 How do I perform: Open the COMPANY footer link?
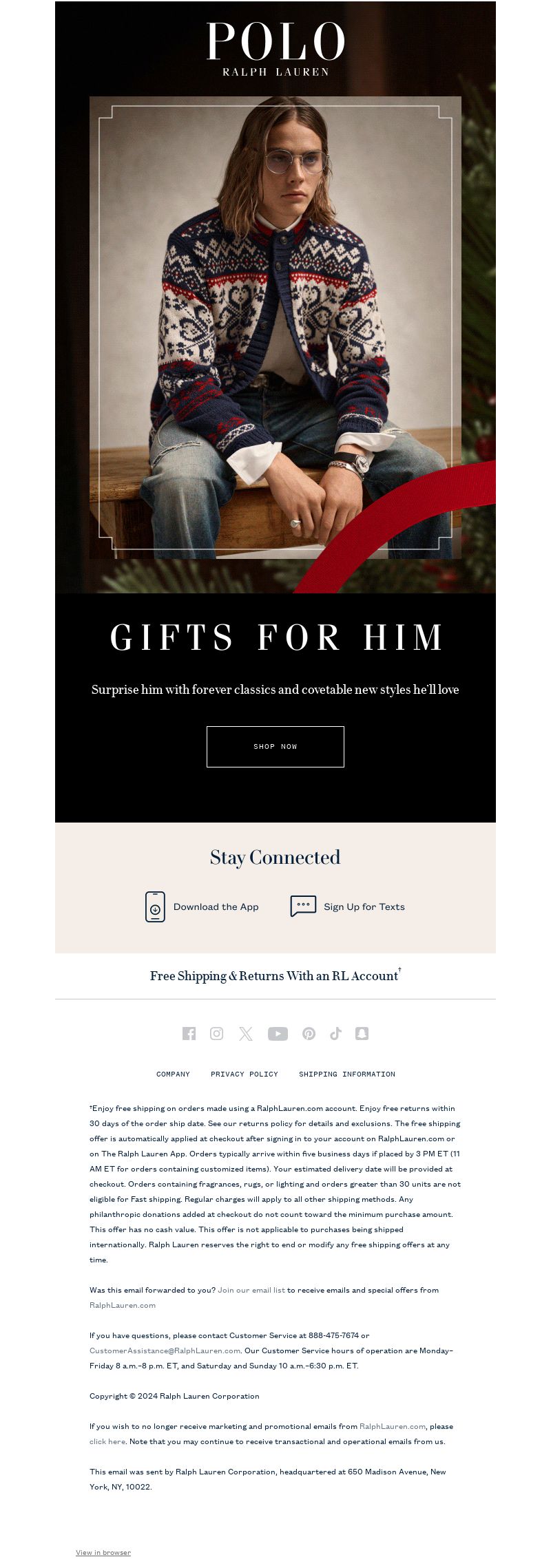point(173,1074)
